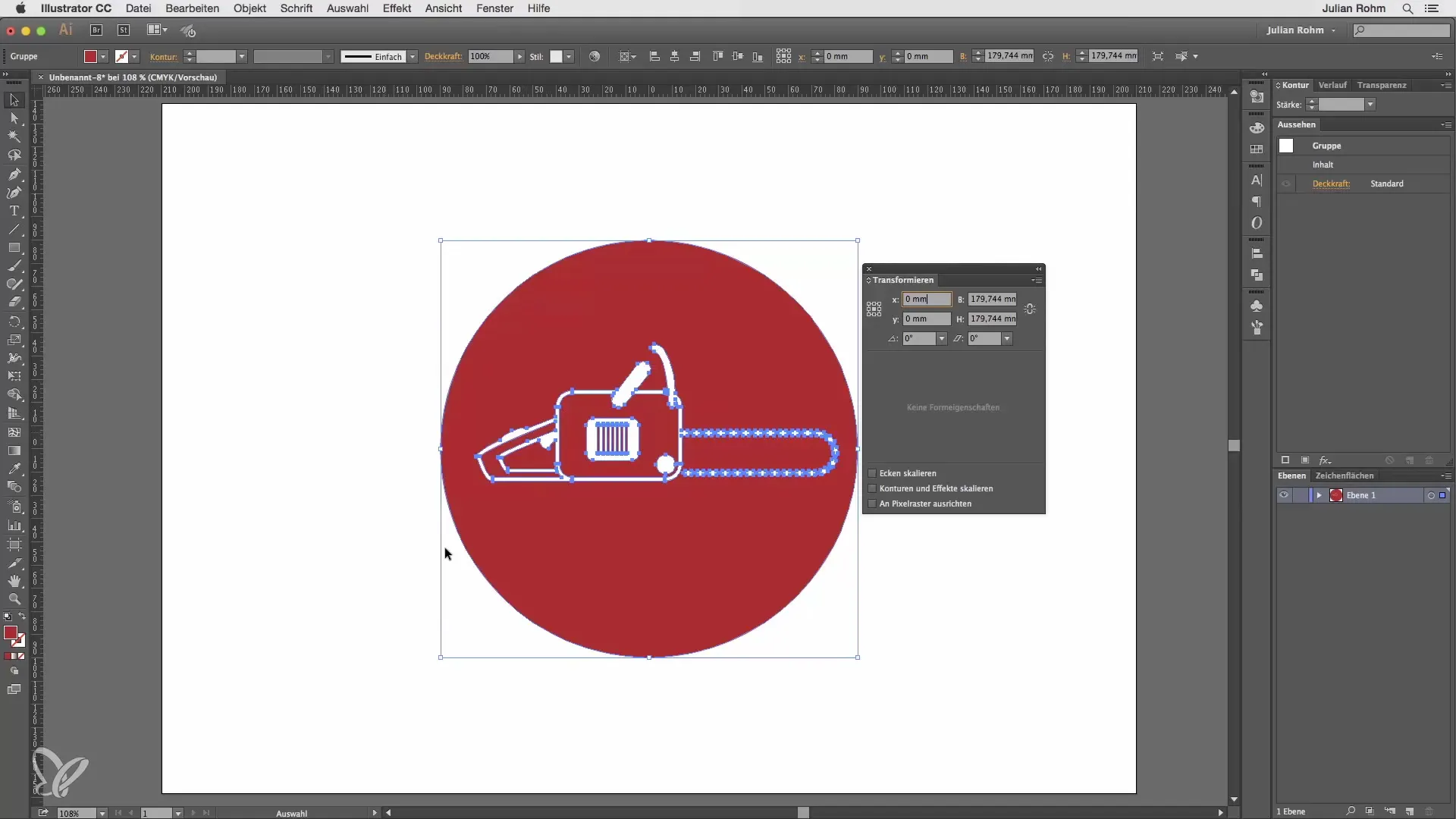Select the Gradient tool
1456x819 pixels.
point(14,450)
